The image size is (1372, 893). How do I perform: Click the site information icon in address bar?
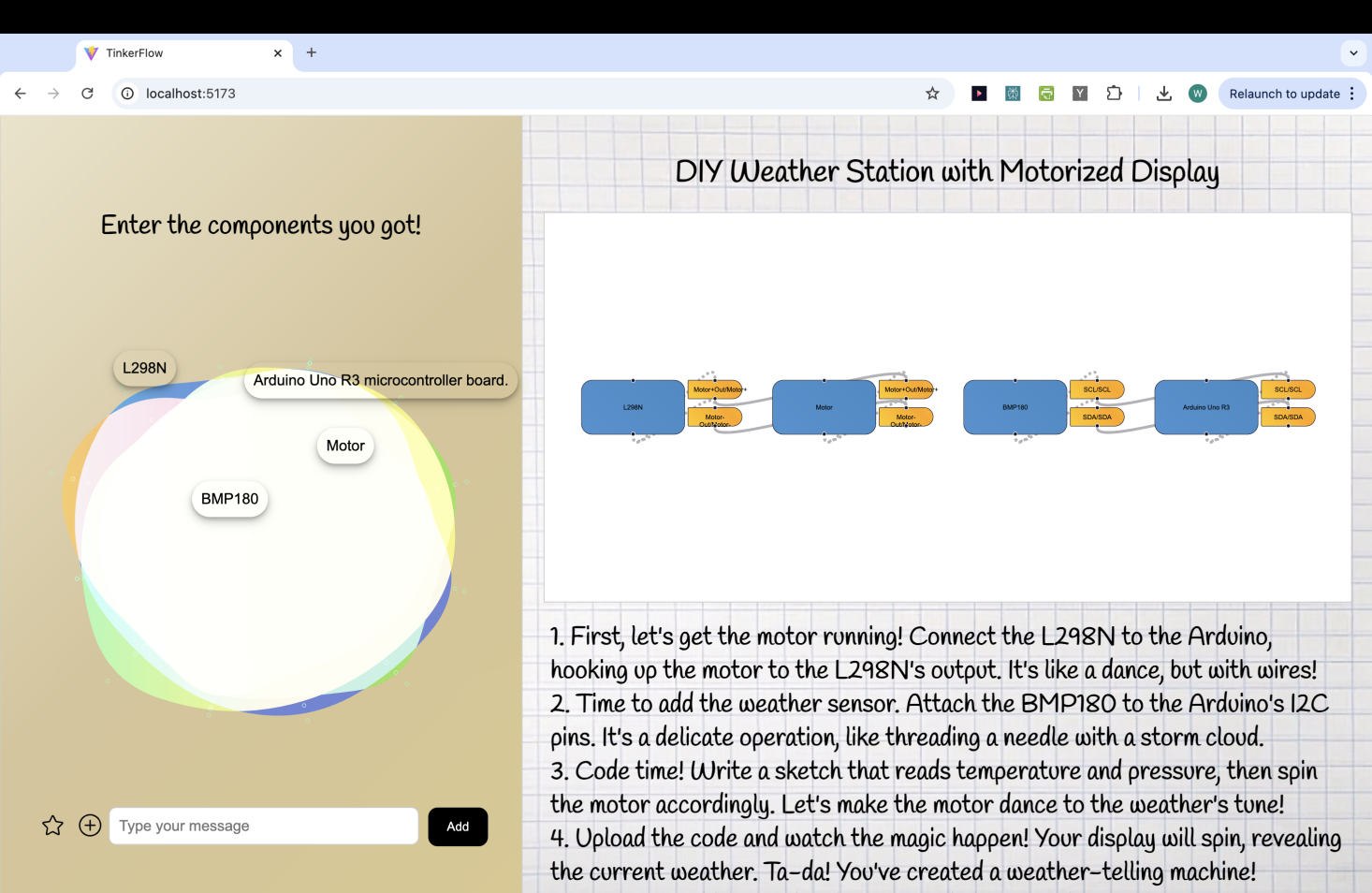(x=127, y=94)
